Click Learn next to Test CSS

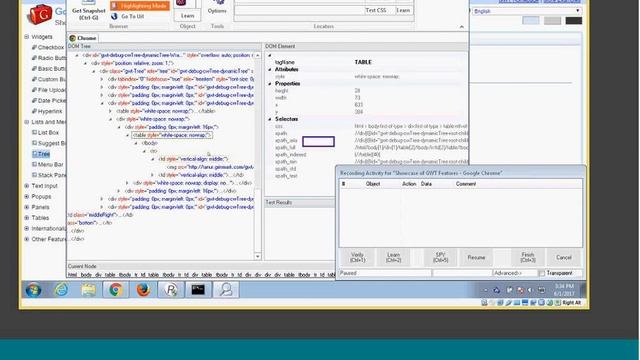pos(404,10)
